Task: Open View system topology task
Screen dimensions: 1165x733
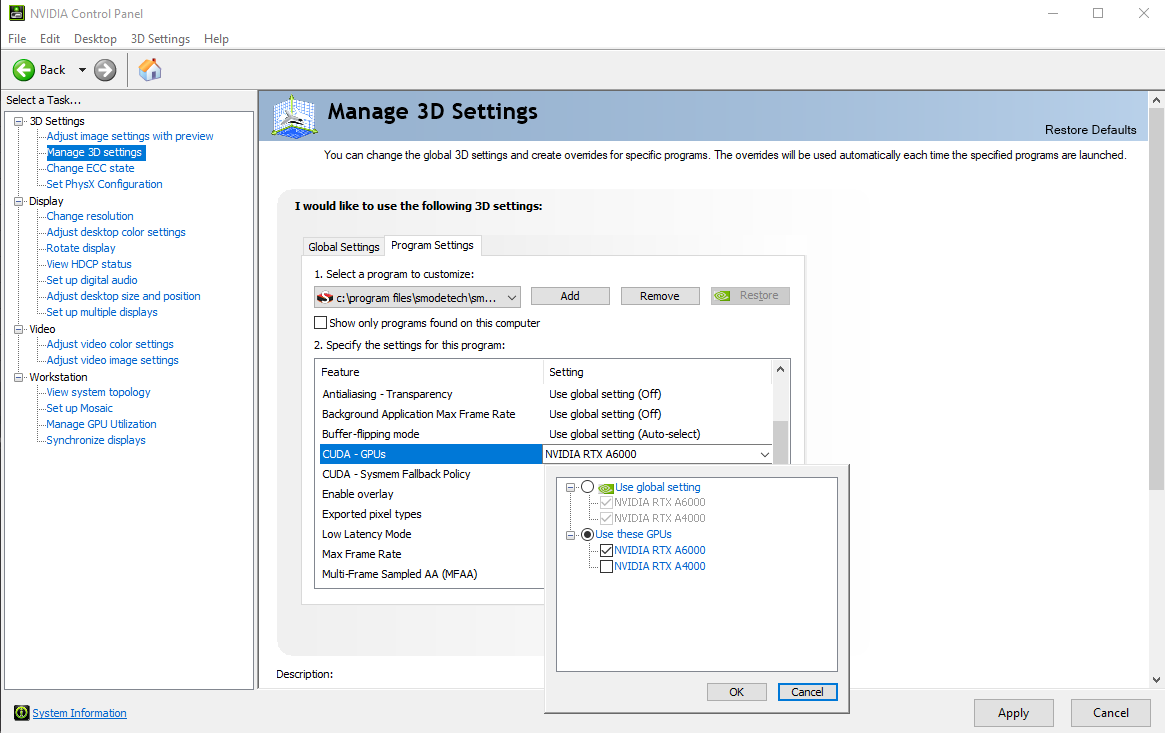Action: click(x=98, y=392)
